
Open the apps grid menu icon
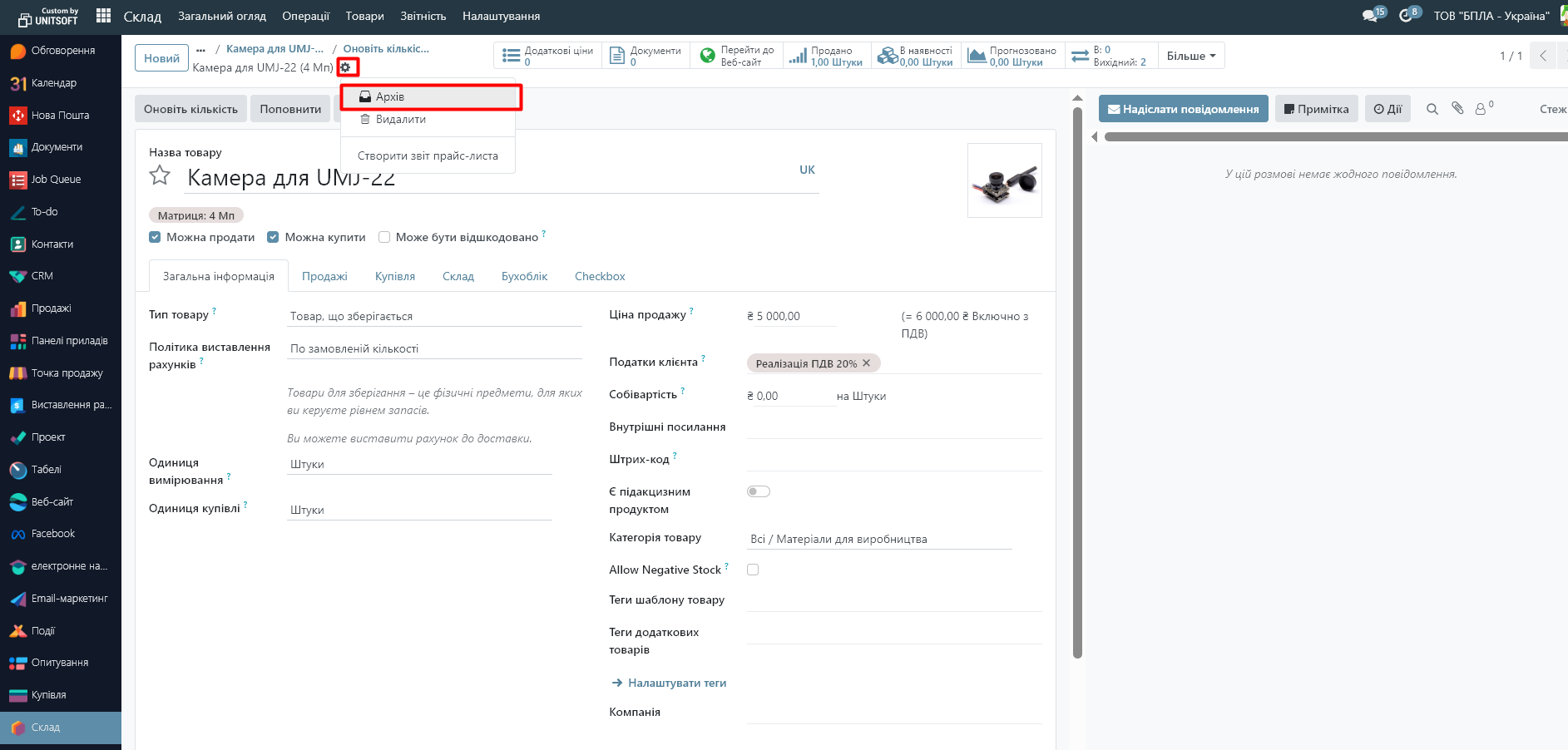(103, 16)
